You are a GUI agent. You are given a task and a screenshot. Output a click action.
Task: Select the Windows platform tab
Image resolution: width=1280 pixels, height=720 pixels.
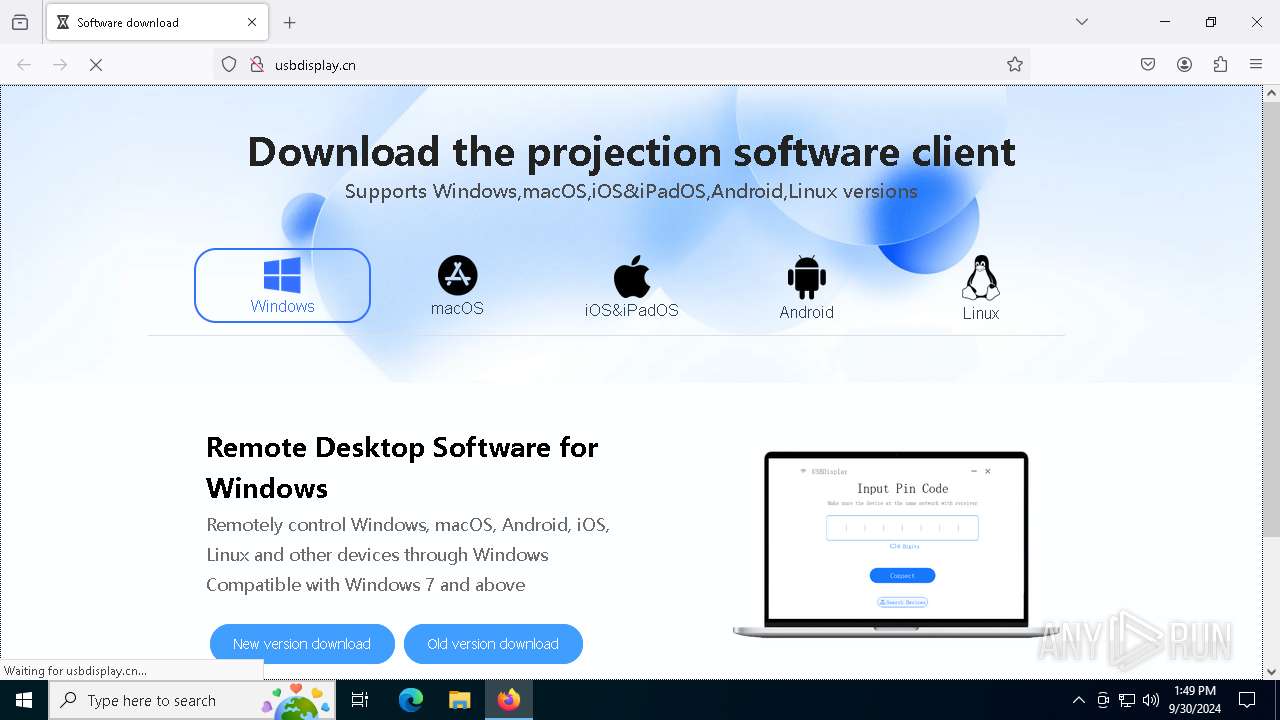282,285
